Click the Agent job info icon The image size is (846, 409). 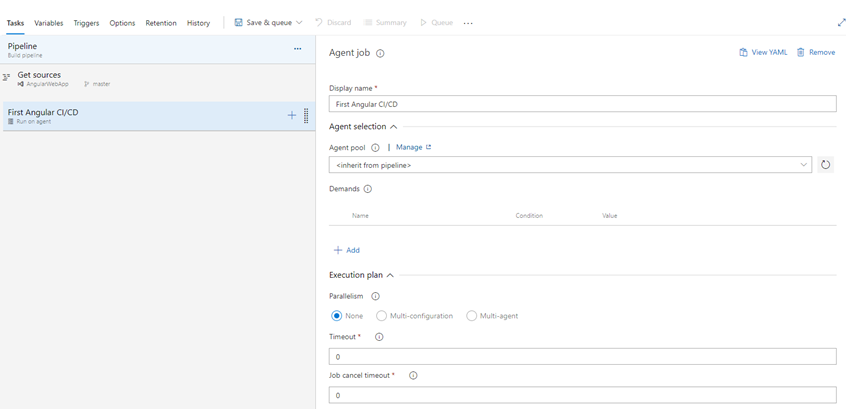click(380, 54)
